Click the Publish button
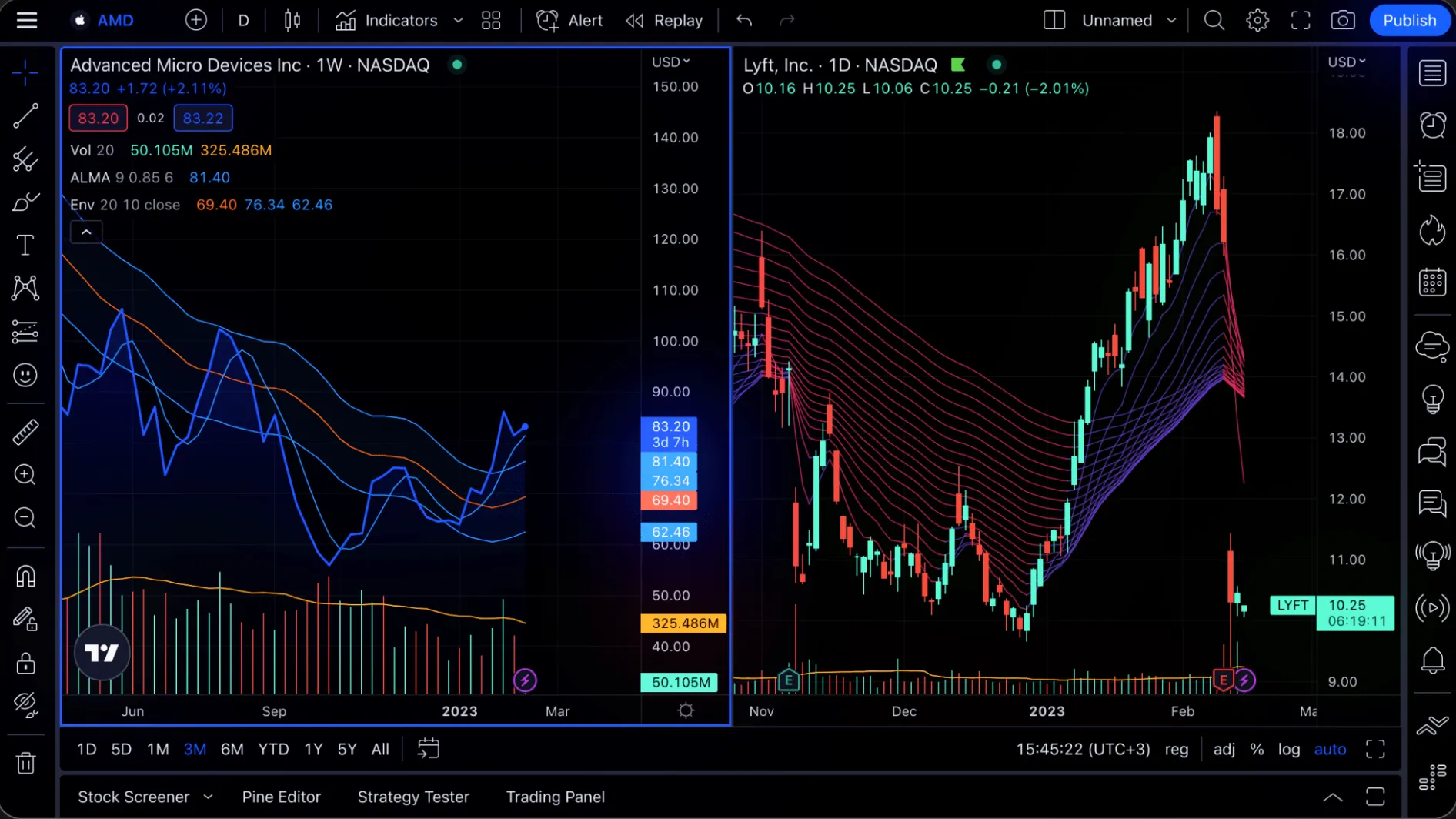 point(1409,21)
